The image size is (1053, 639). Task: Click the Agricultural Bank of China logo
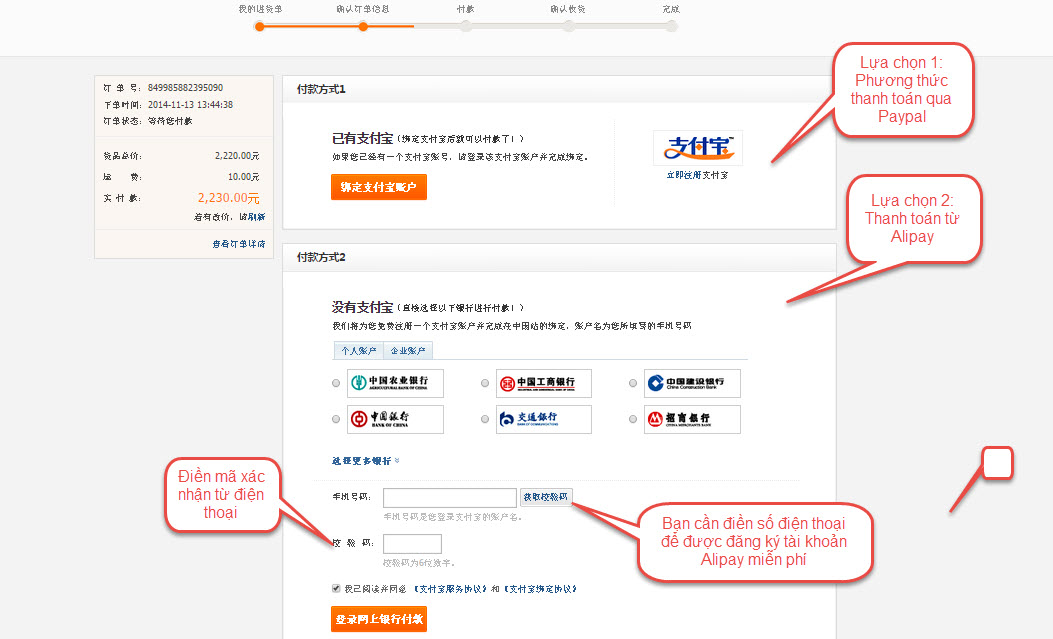[395, 383]
